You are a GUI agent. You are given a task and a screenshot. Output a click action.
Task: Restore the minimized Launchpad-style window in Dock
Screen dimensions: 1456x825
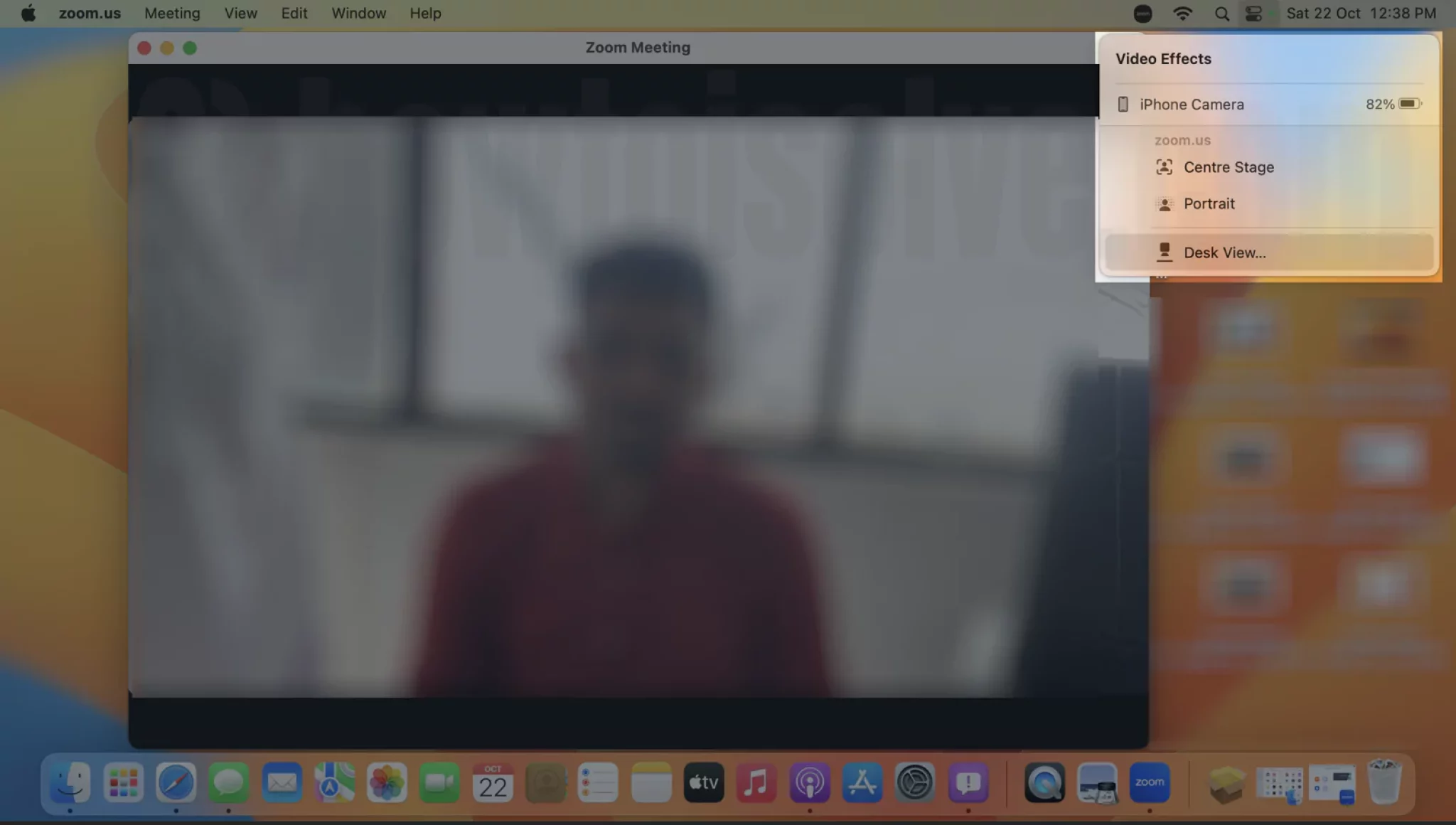click(1280, 785)
